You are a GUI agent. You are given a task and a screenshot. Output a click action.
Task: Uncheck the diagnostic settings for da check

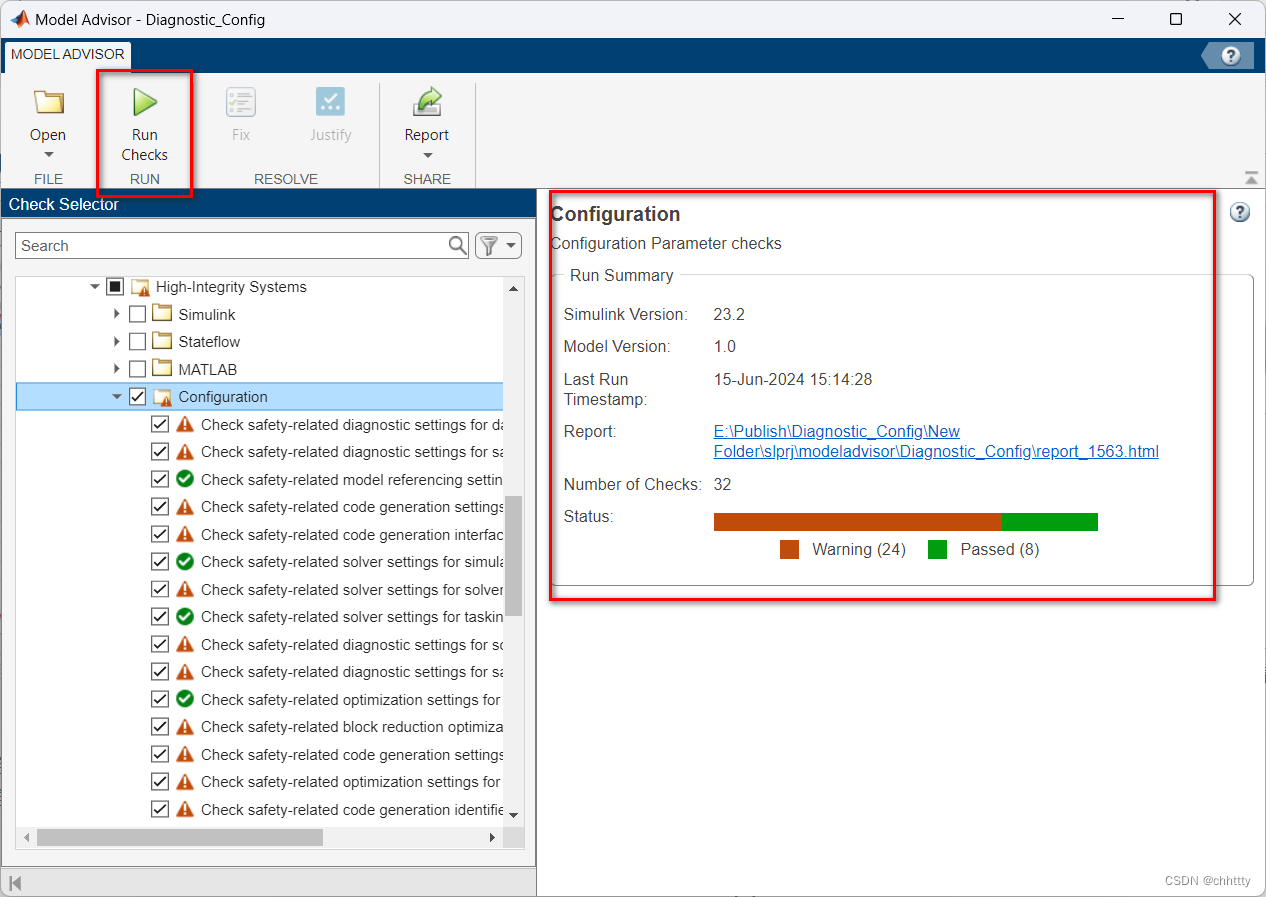point(160,424)
